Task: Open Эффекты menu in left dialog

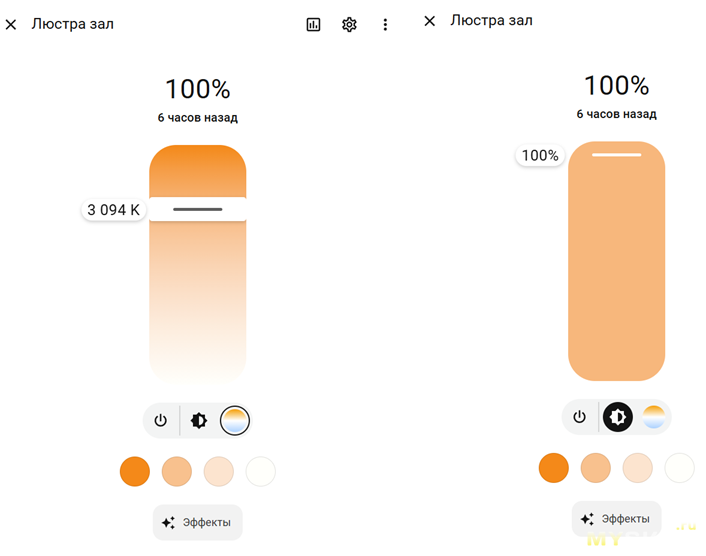Action: (x=198, y=522)
